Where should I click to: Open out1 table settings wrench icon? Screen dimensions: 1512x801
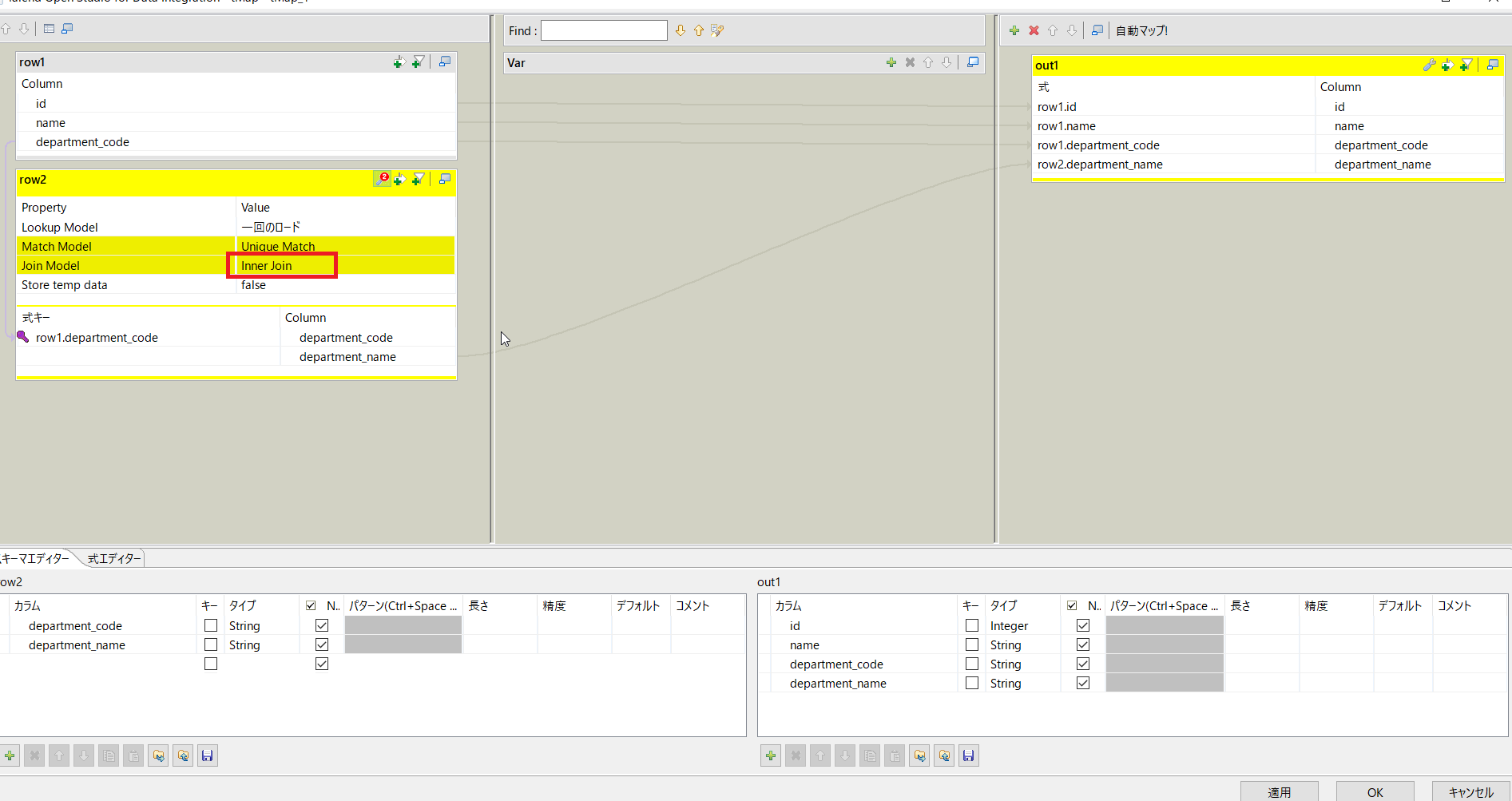[1429, 65]
